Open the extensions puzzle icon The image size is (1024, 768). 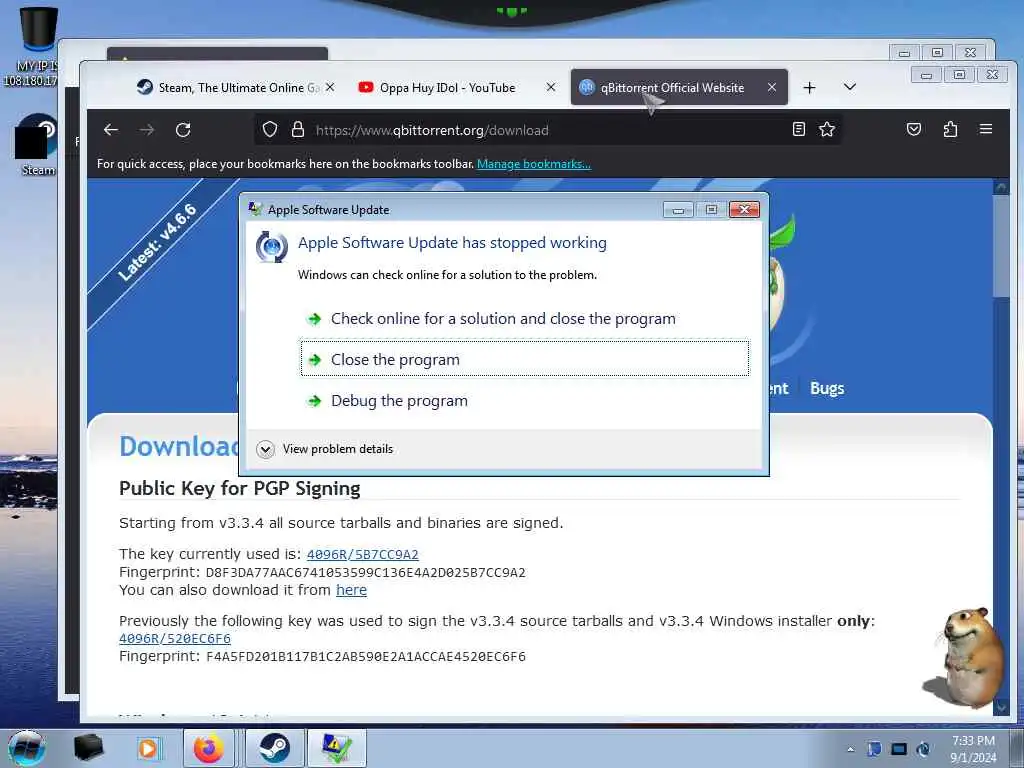point(950,129)
